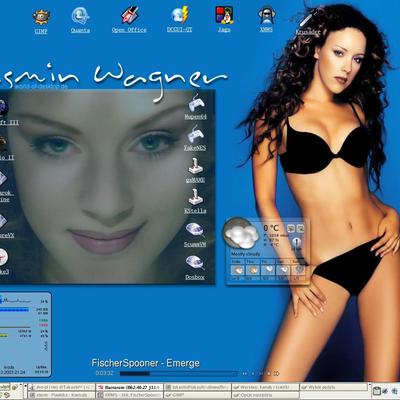Click the FischerSpooner - Emerge track title

click(146, 363)
